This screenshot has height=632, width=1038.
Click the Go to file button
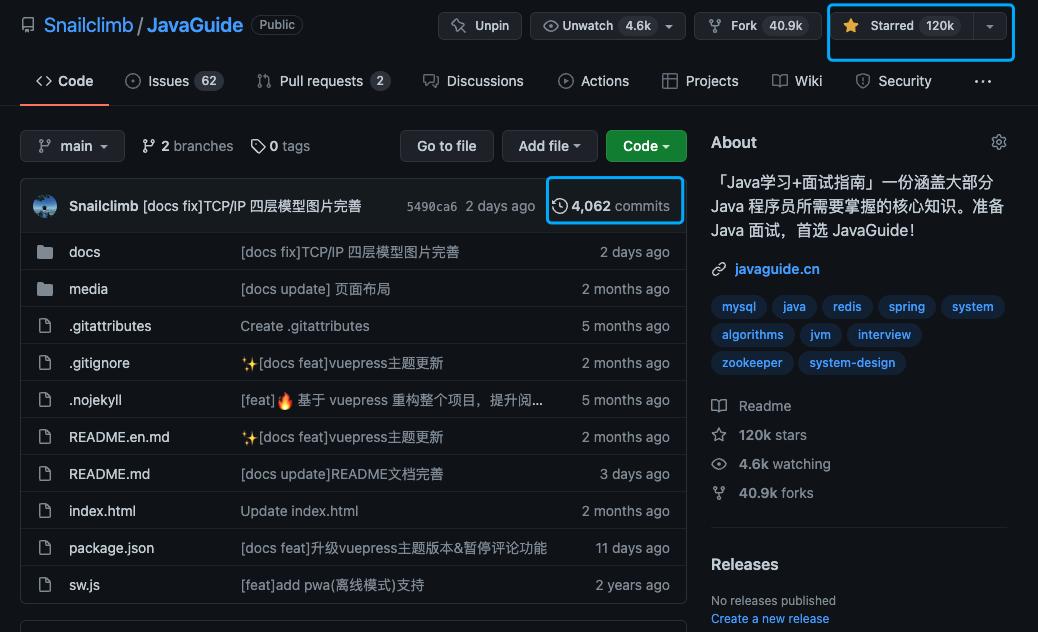click(x=446, y=145)
